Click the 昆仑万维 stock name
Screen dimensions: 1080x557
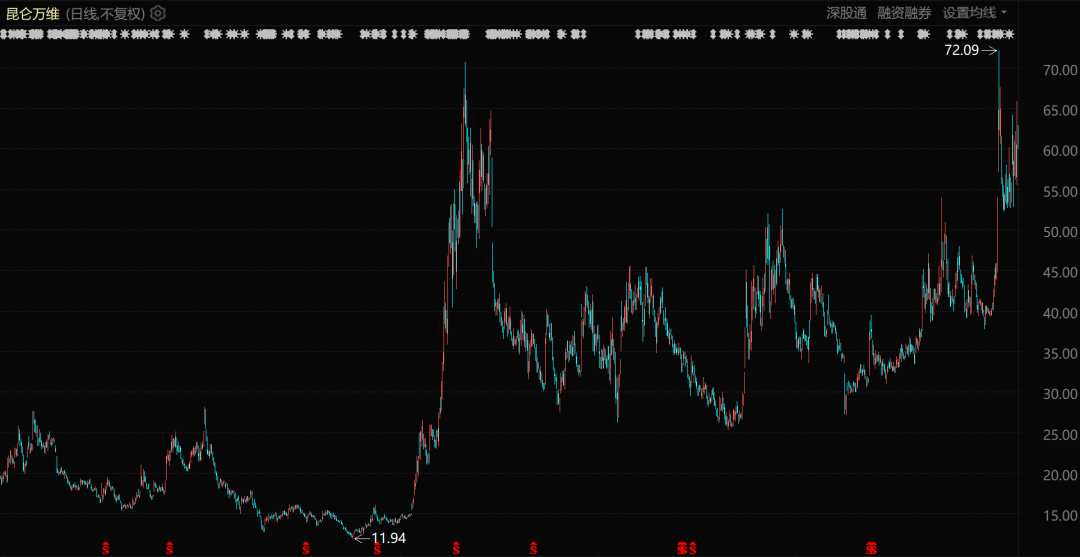click(32, 13)
